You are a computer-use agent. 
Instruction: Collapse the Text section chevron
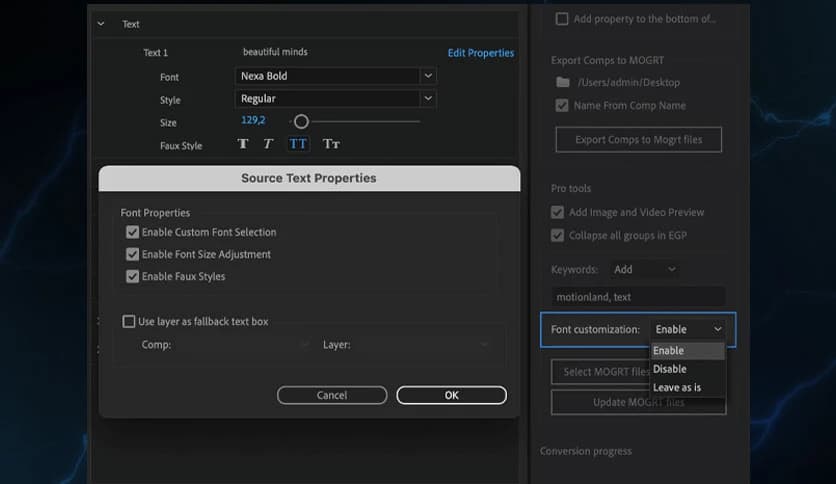point(101,24)
